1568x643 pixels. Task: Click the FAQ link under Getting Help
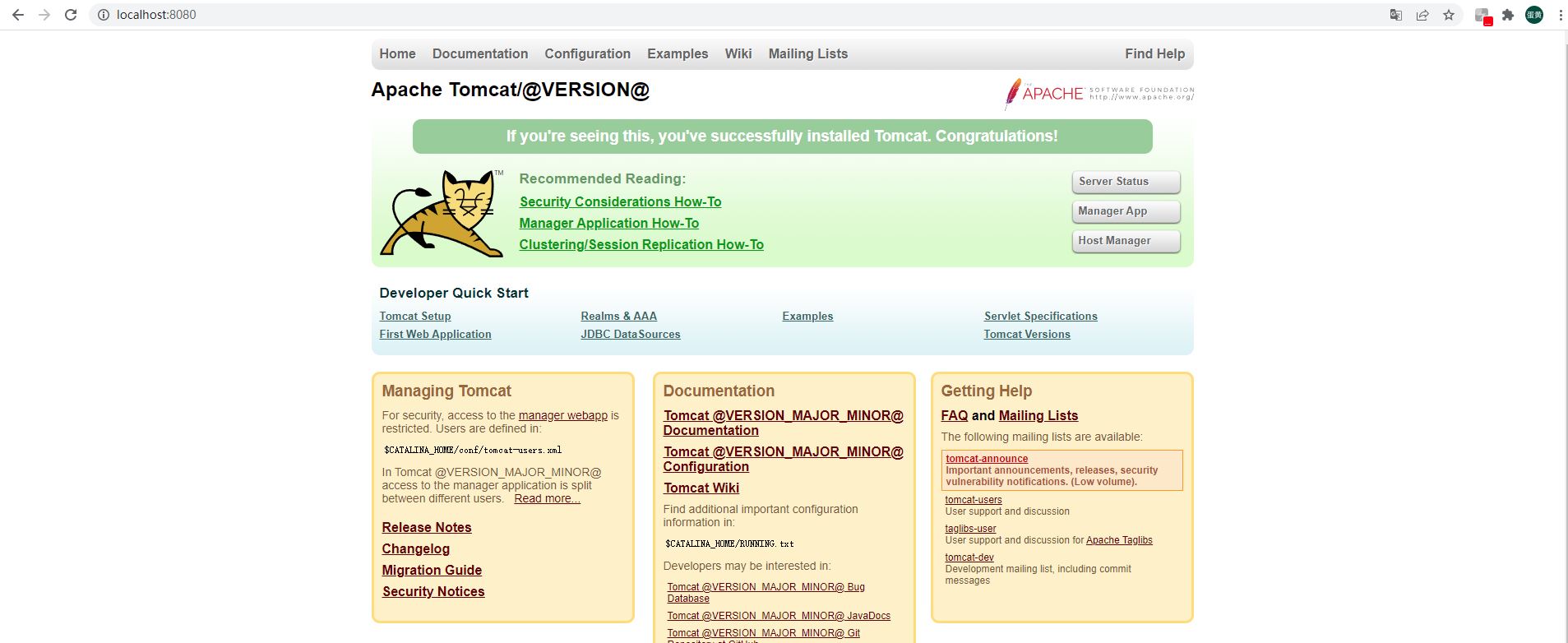pyautogui.click(x=955, y=415)
